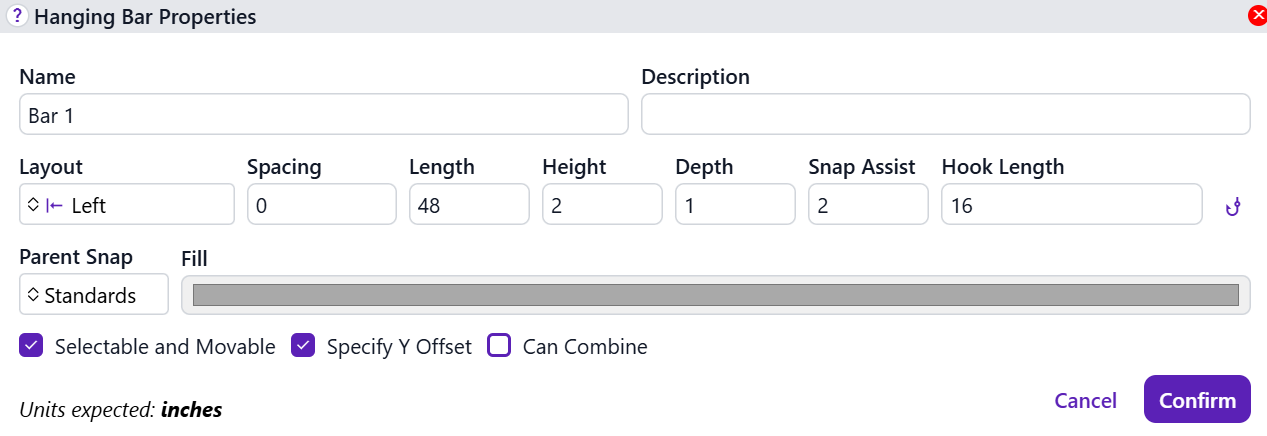Click the Height input field
Viewport: 1267px width, 436px height.
tap(602, 205)
